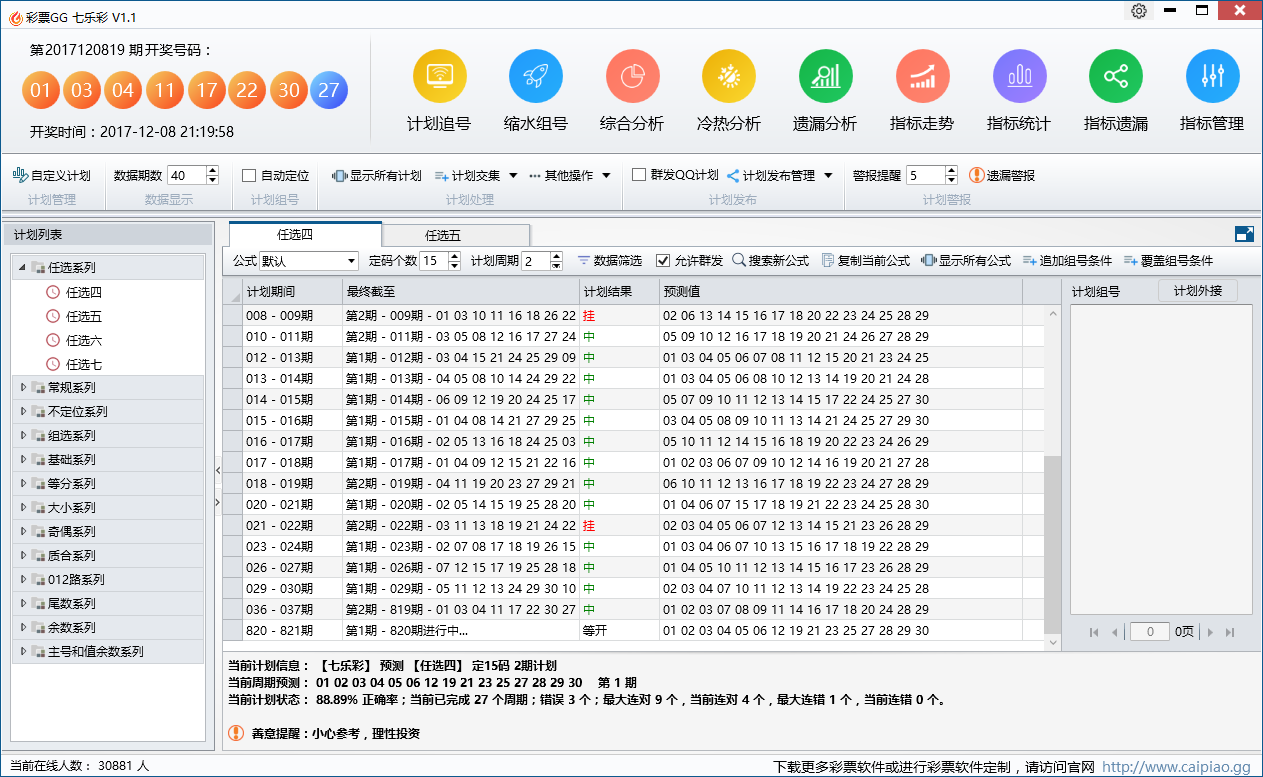Select the 冷热分析 hot-cold analysis icon

click(x=728, y=77)
